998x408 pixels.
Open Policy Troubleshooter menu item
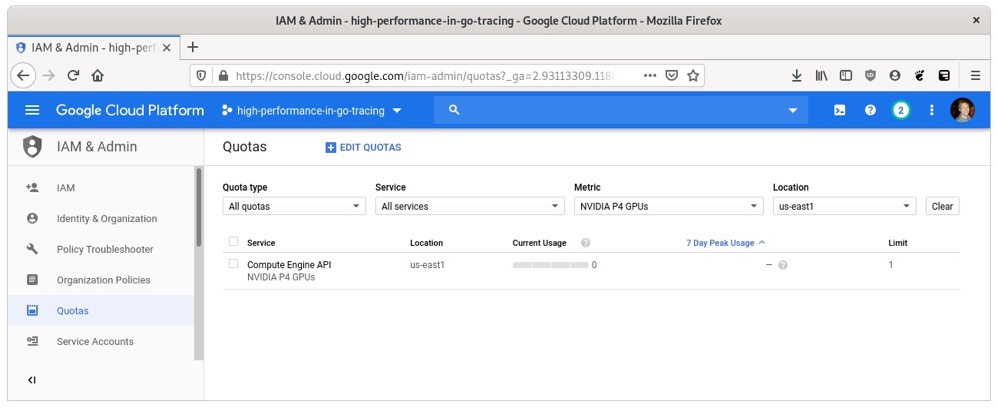click(102, 249)
